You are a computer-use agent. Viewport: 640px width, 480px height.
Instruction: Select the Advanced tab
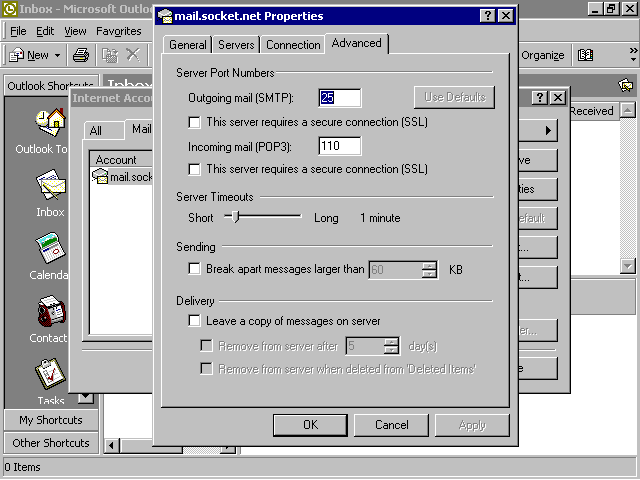click(356, 43)
